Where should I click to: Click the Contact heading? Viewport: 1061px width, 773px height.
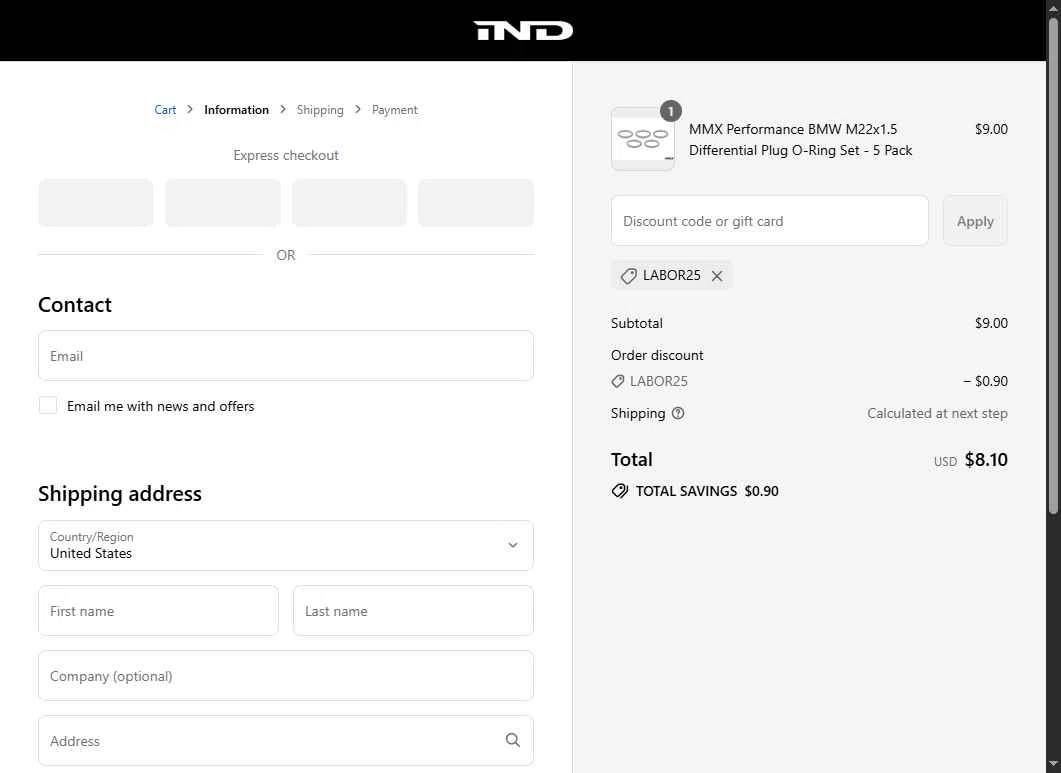75,305
